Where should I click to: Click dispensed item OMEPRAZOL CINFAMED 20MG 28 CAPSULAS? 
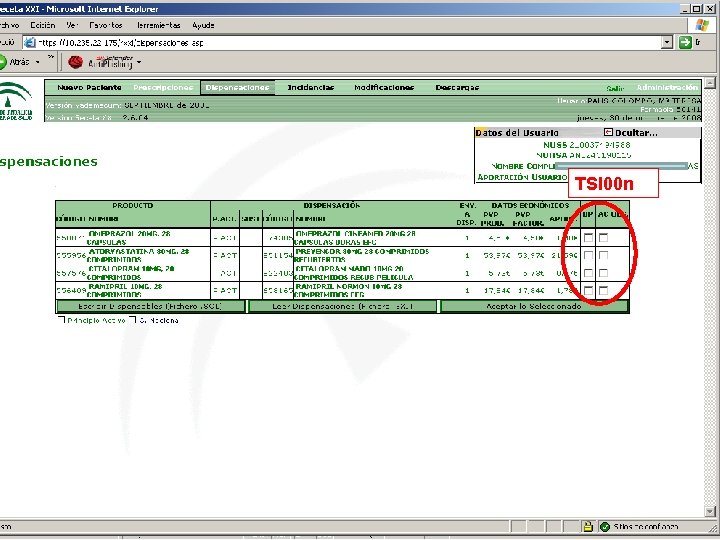(x=355, y=238)
